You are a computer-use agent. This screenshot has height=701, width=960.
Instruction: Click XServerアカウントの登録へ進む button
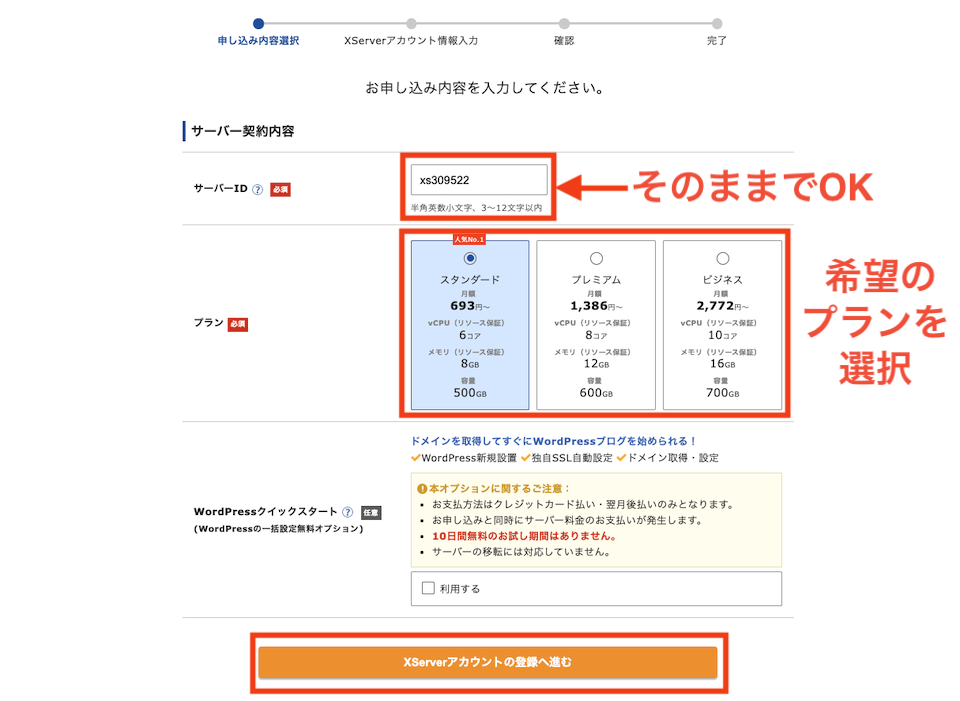click(x=487, y=662)
